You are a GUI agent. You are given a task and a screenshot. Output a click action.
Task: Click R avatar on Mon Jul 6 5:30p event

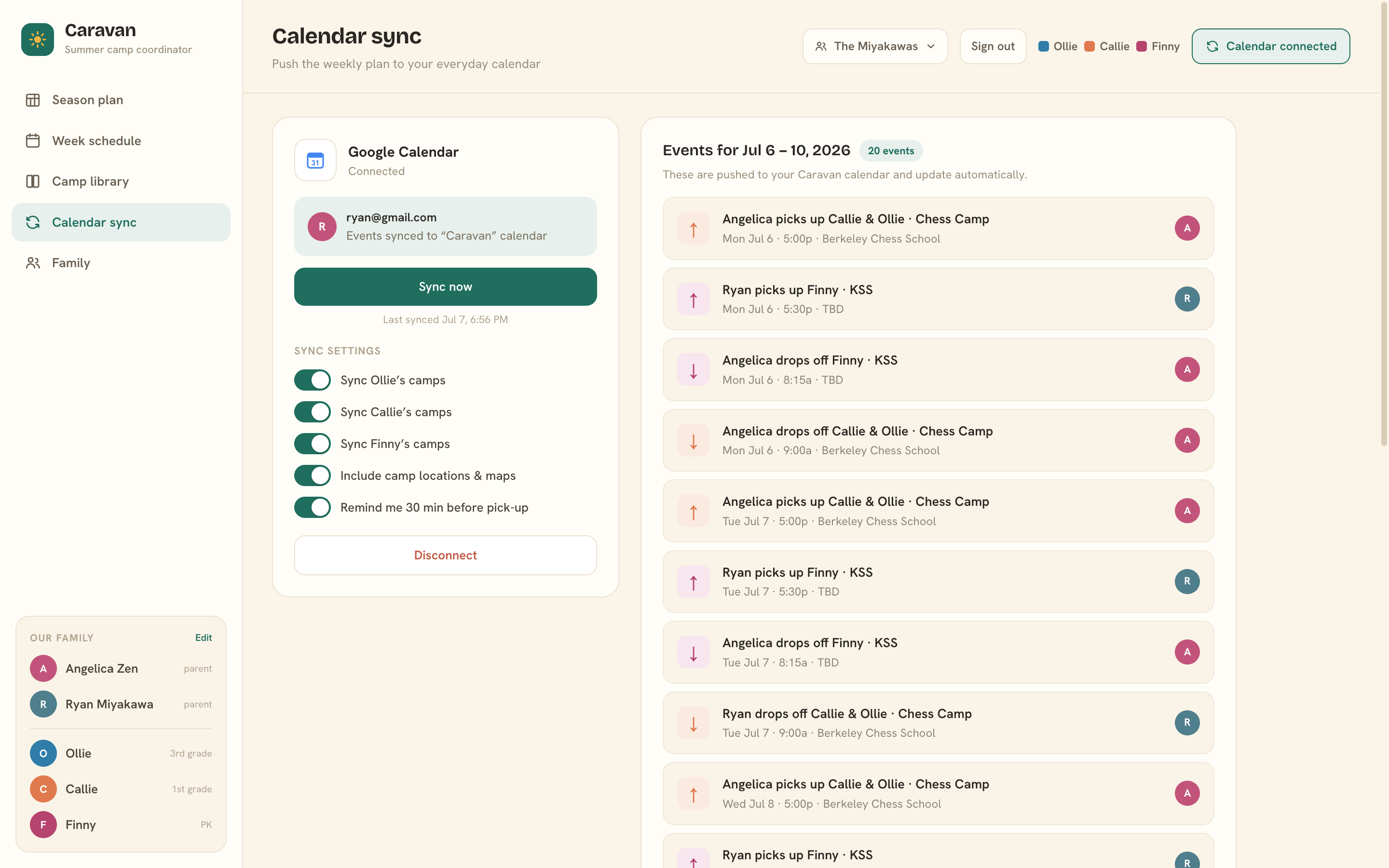(1187, 299)
